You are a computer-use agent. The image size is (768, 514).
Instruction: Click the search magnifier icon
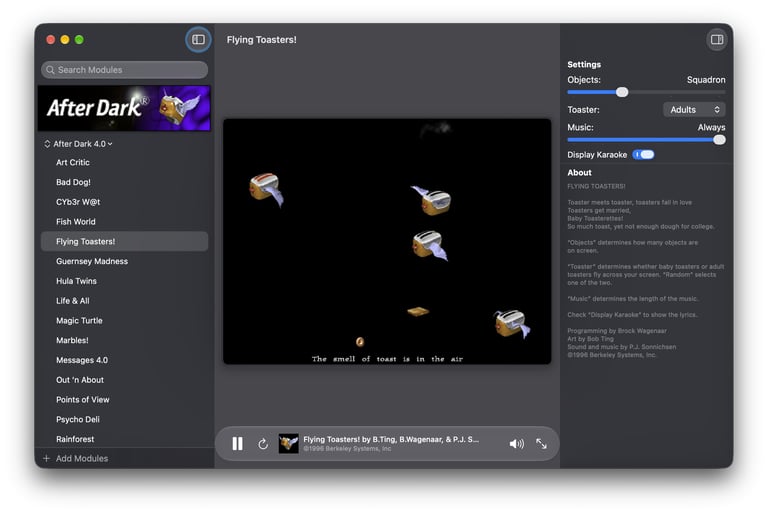[x=50, y=70]
